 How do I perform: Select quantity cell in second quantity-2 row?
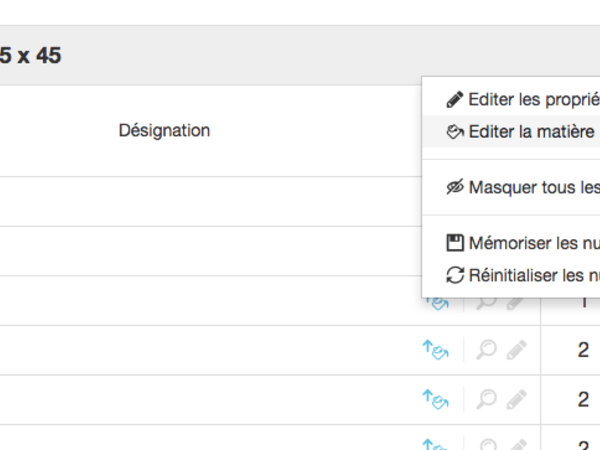pyautogui.click(x=583, y=400)
